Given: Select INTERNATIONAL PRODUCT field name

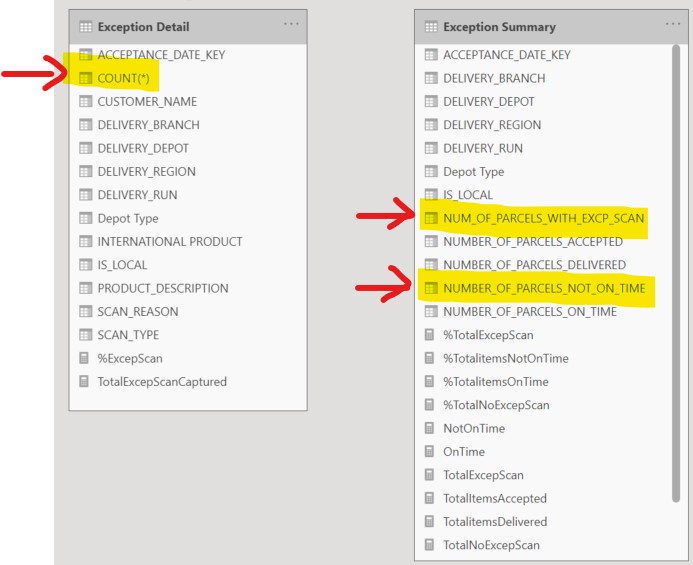Looking at the screenshot, I should (x=170, y=241).
